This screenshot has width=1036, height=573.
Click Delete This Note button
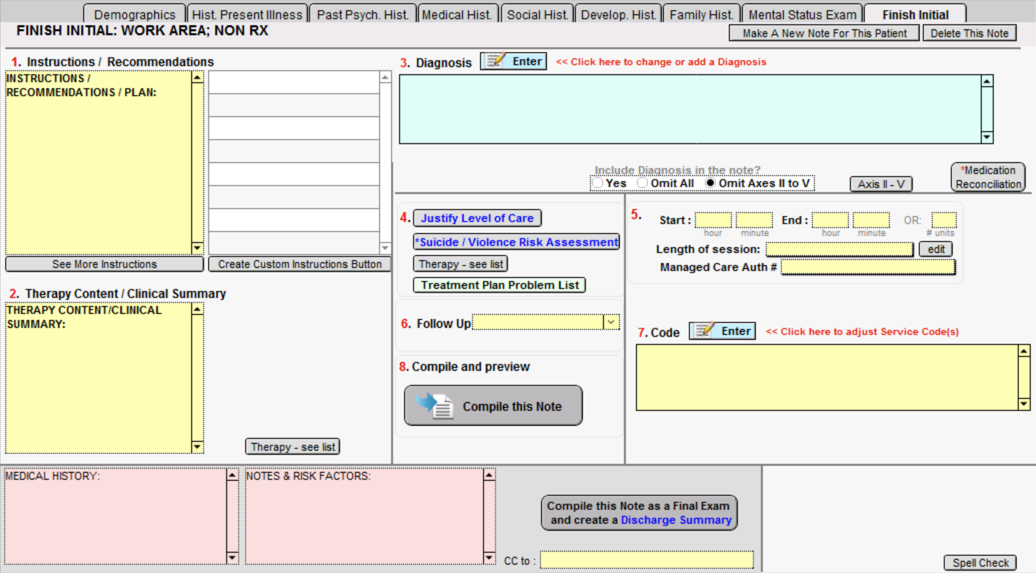[969, 33]
